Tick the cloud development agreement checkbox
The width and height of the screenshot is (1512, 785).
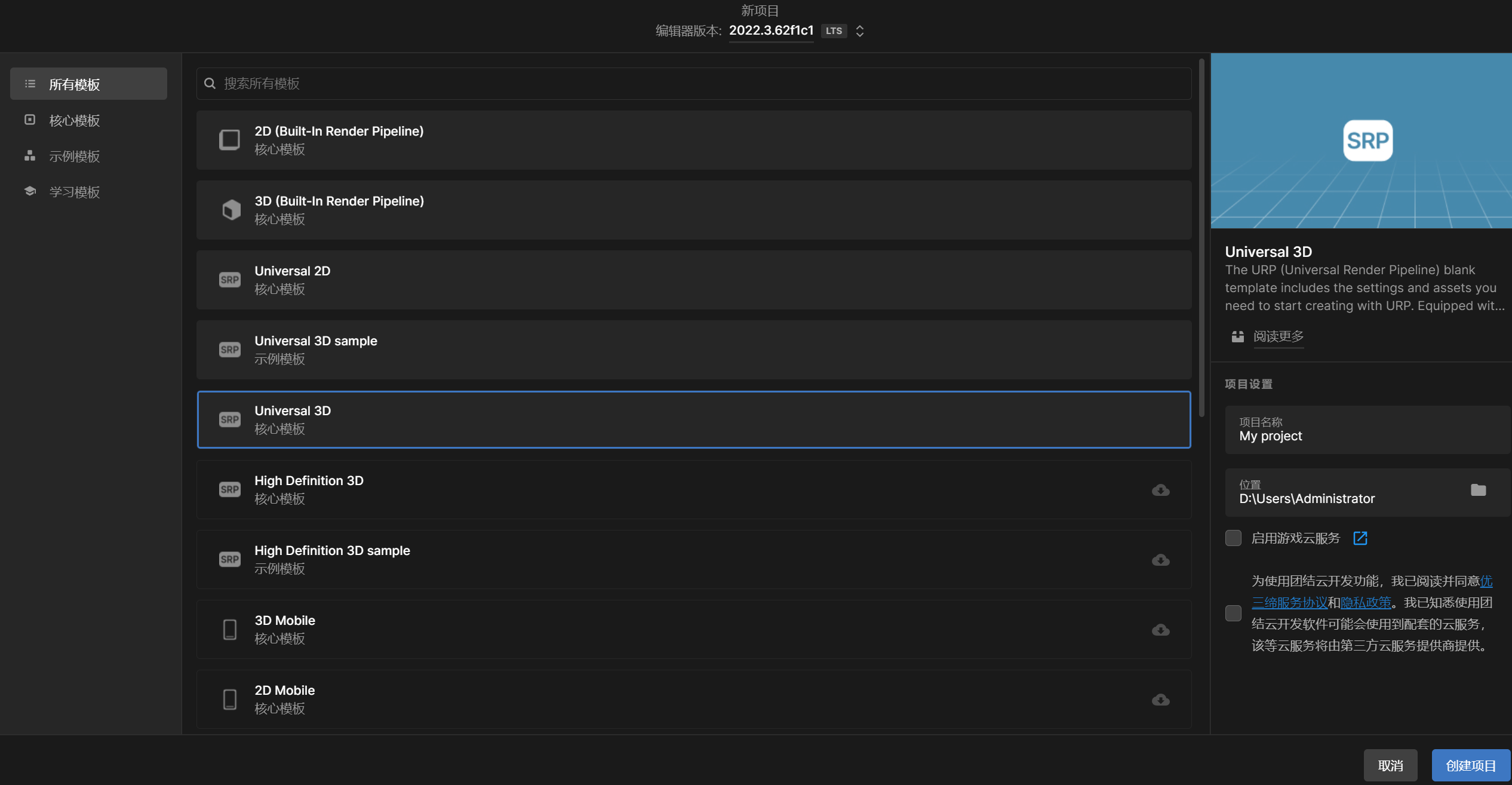(x=1233, y=613)
